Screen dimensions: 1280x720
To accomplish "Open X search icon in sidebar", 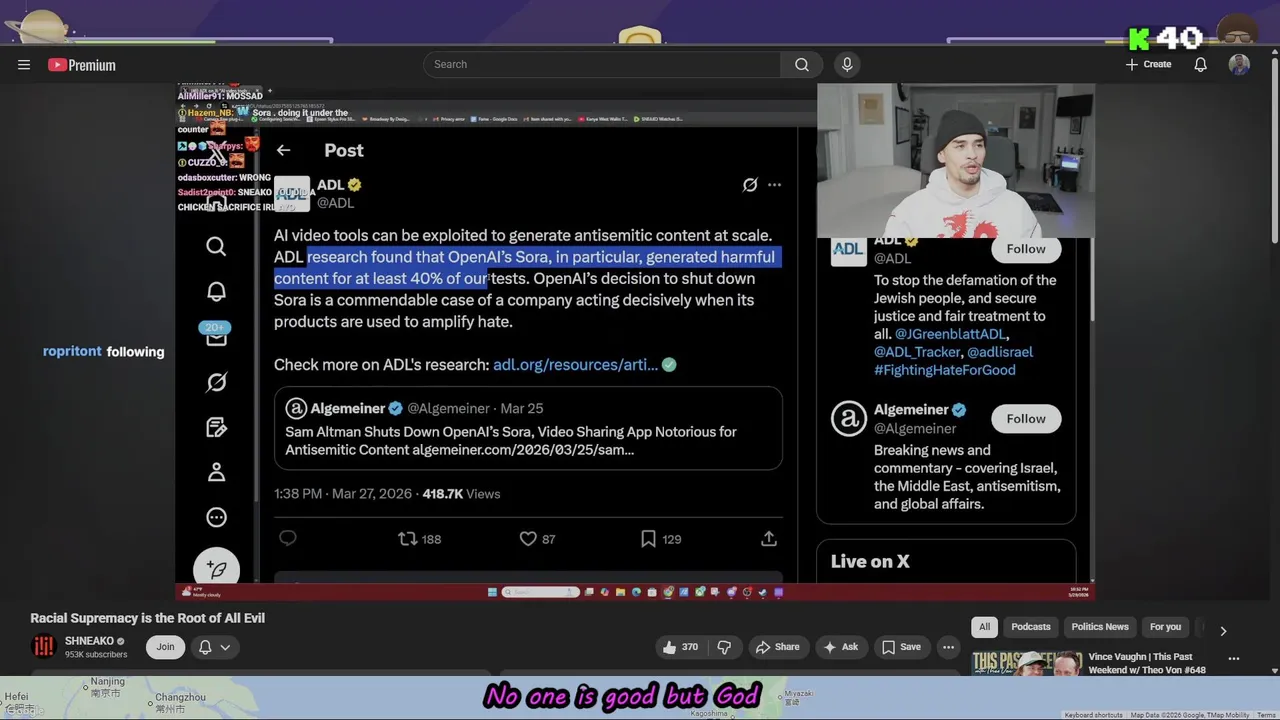I will tap(216, 246).
